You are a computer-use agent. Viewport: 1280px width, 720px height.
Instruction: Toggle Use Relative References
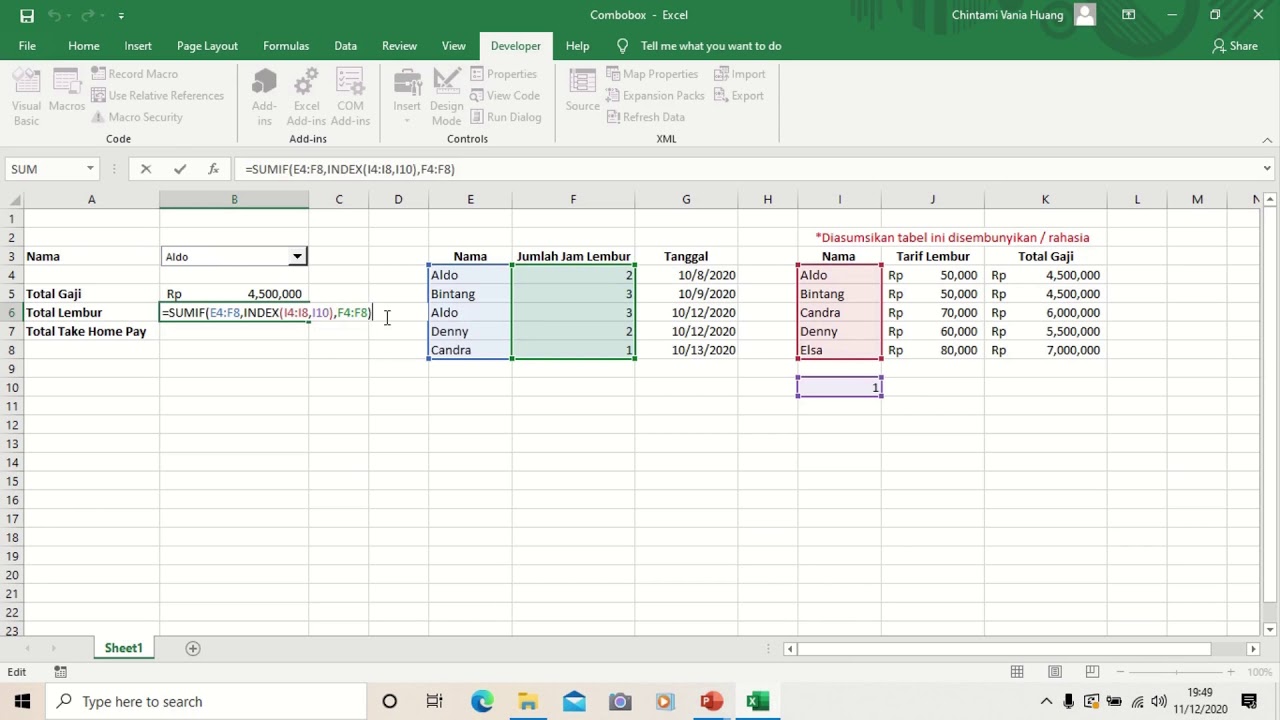[x=157, y=96]
